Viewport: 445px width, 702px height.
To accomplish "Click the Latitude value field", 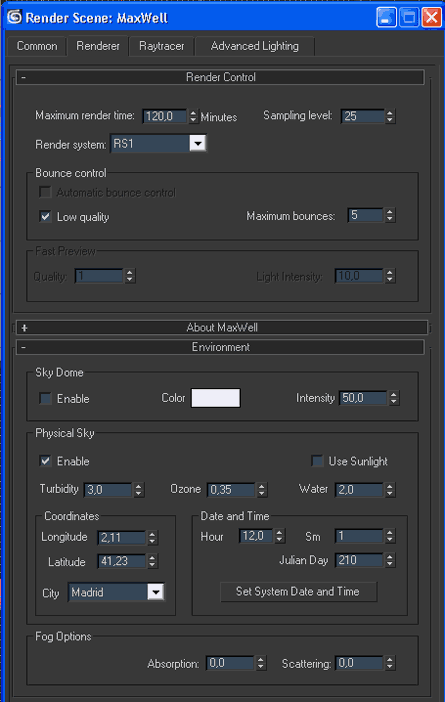I will click(122, 561).
